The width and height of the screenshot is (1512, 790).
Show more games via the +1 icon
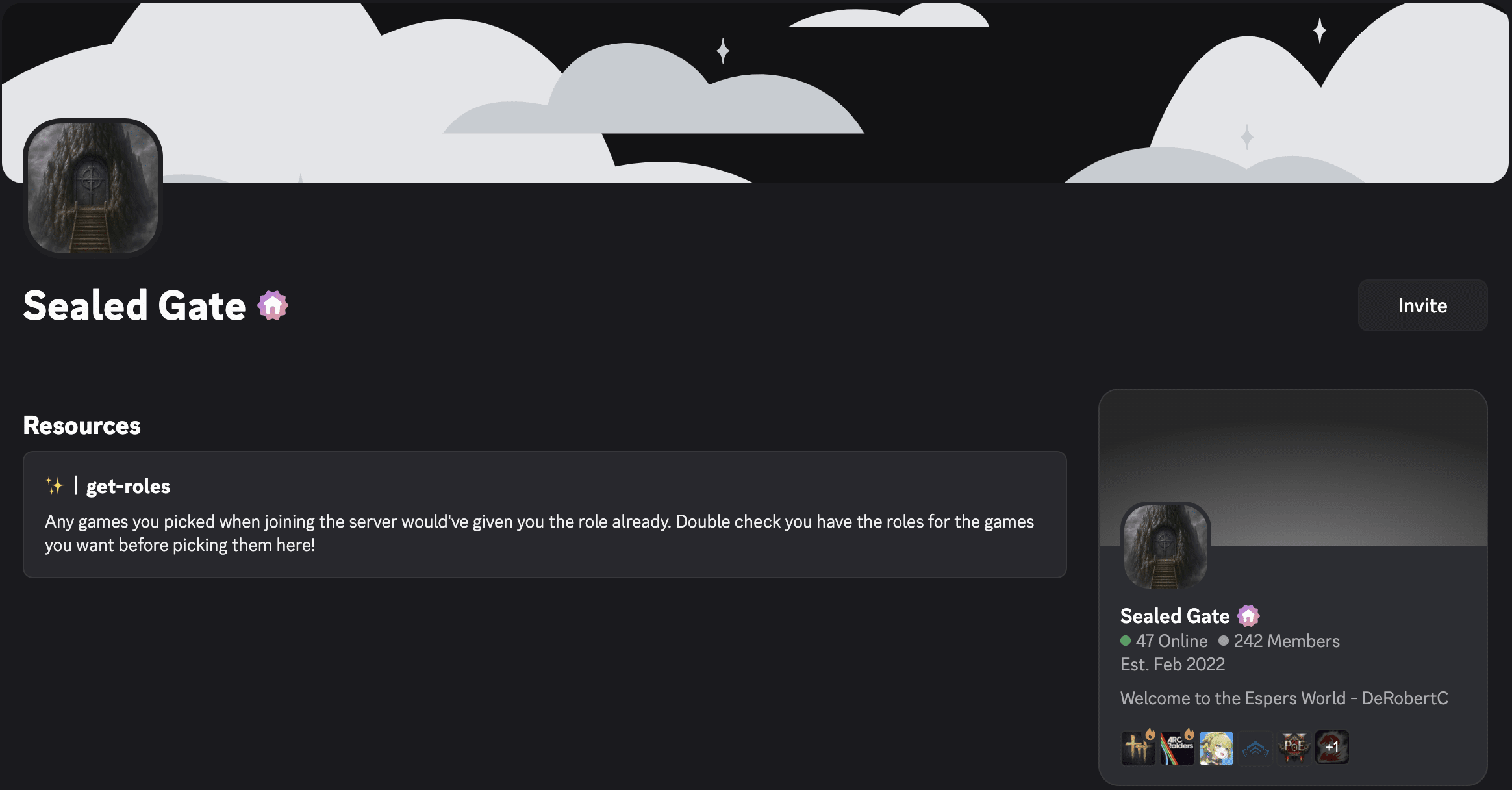(1332, 748)
